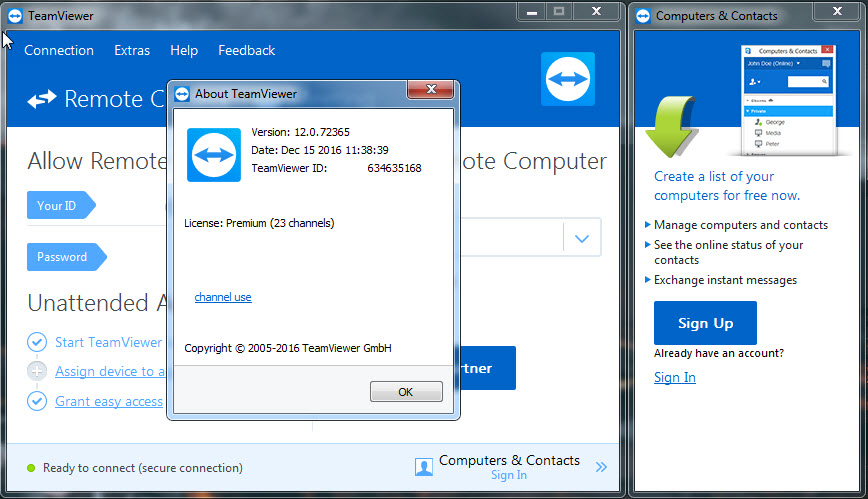Click the Ready to connect status text

point(143,468)
